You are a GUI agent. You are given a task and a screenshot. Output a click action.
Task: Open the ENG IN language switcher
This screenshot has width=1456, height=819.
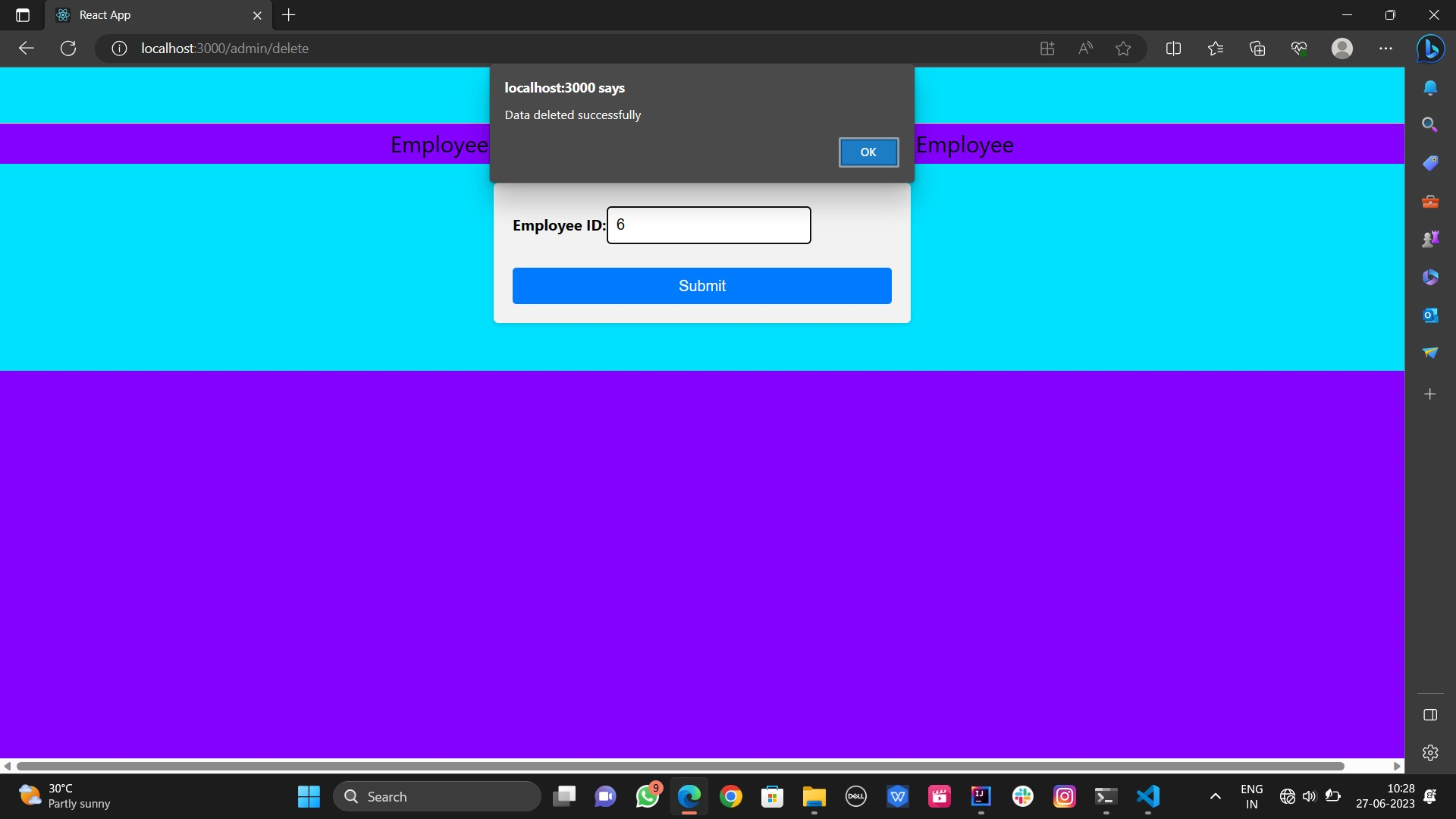coord(1251,796)
